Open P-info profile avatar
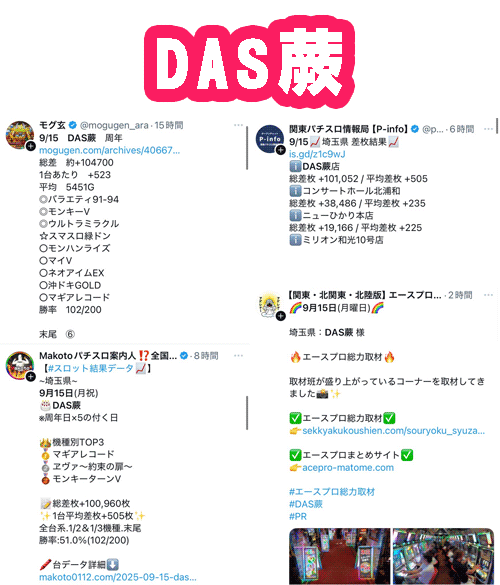The height and width of the screenshot is (585, 500). point(270,138)
